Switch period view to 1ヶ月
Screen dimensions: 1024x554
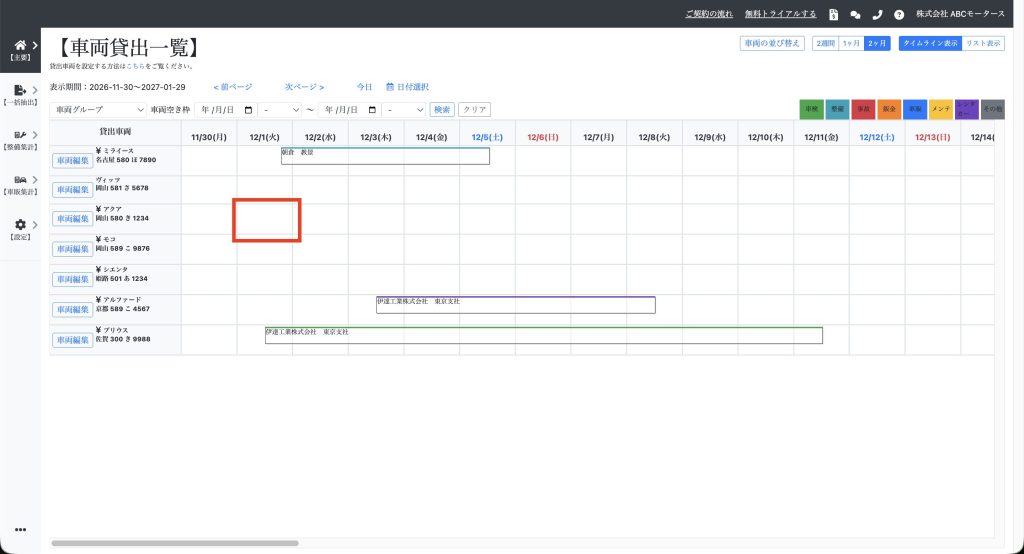pos(850,43)
